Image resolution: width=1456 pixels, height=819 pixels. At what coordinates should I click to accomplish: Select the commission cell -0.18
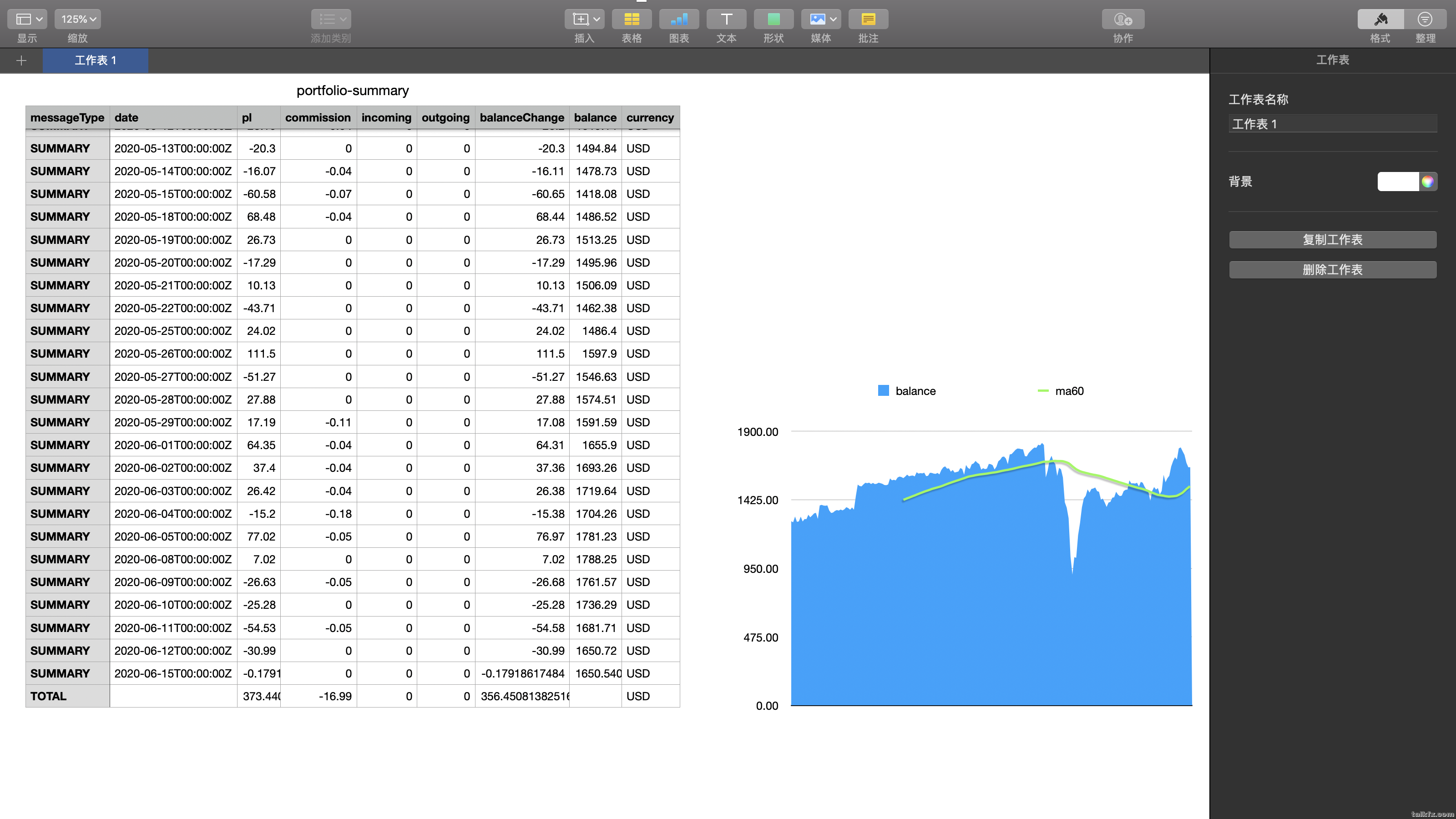point(319,514)
